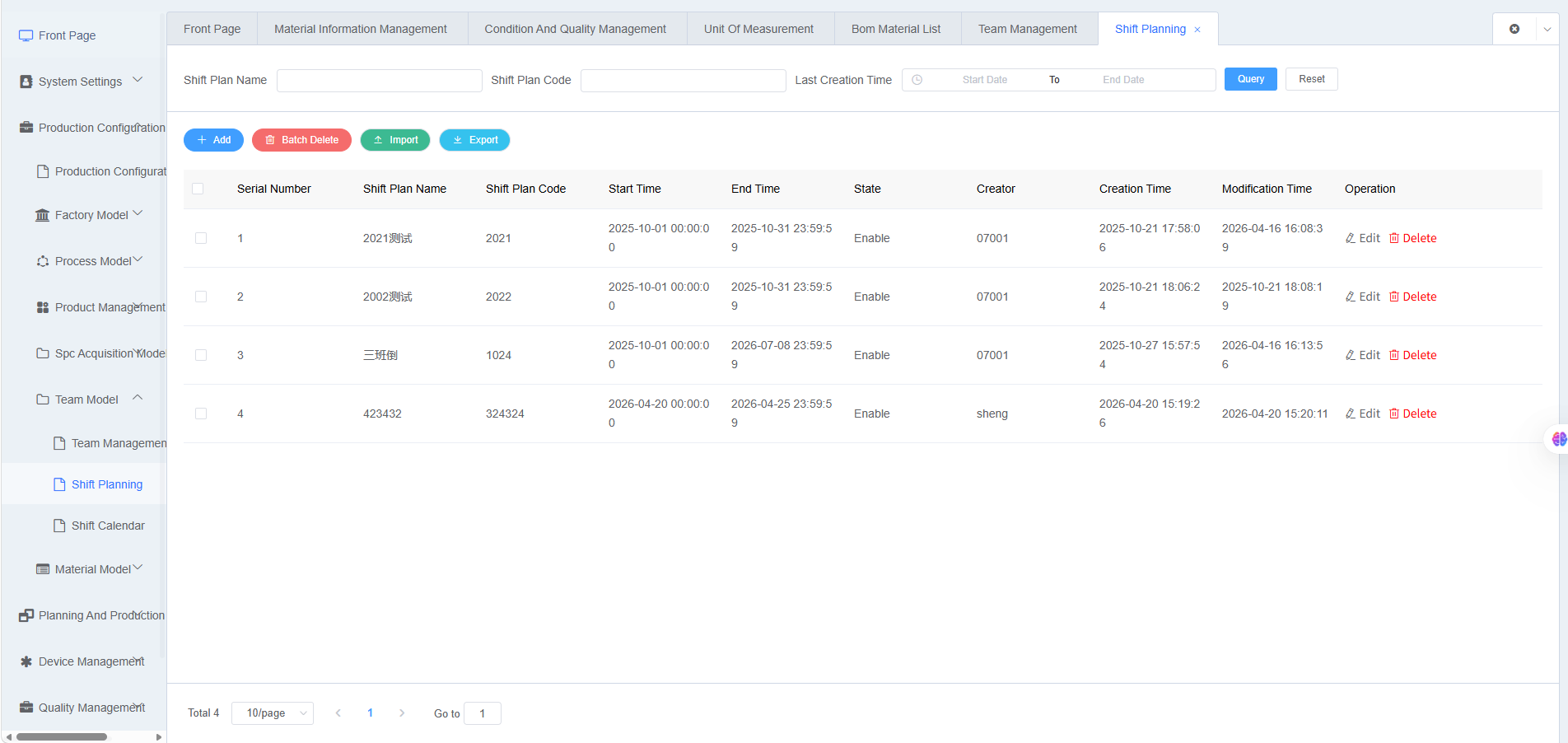Click the Device Management gear icon
Image resolution: width=1568 pixels, height=743 pixels.
click(26, 661)
